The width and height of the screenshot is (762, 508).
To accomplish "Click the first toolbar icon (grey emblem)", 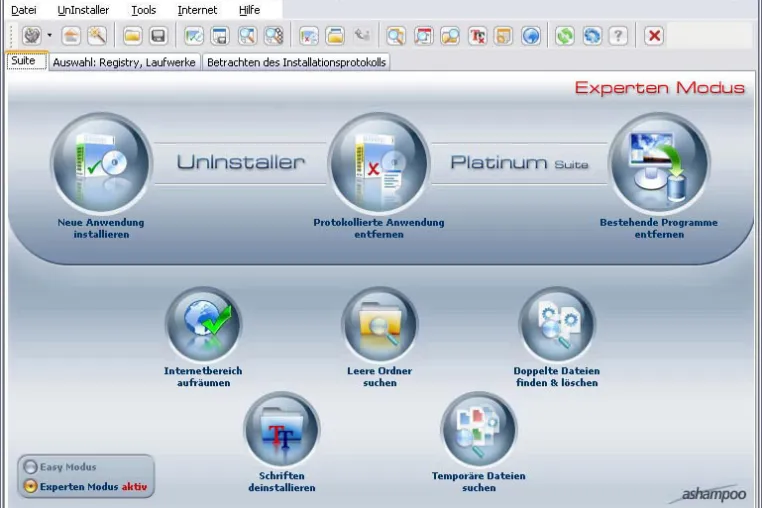I will click(32, 35).
